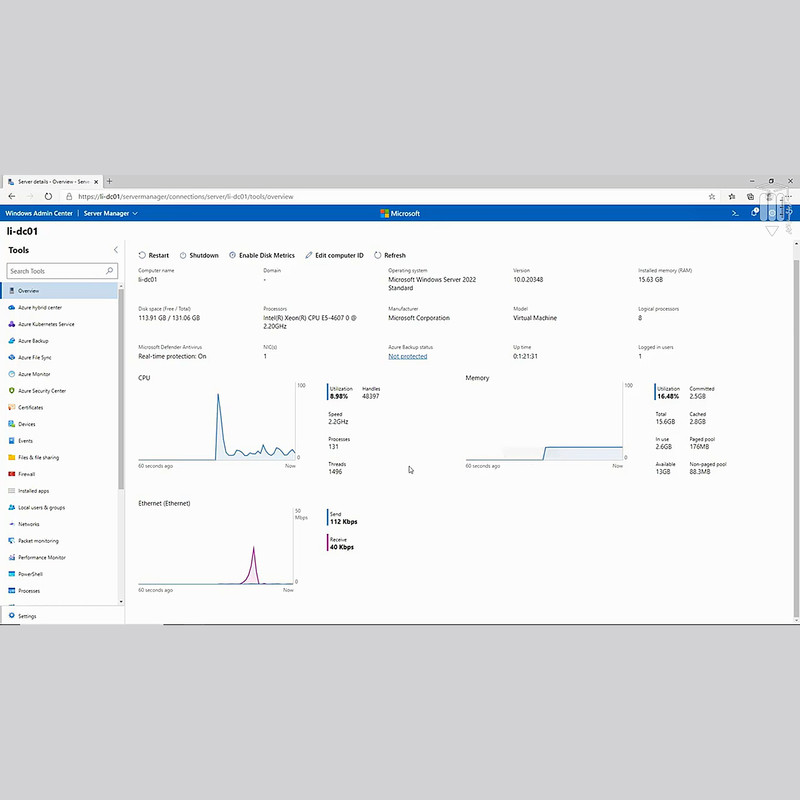Screen dimensions: 800x800
Task: Go to Windows Admin Center home
Action: (39, 213)
